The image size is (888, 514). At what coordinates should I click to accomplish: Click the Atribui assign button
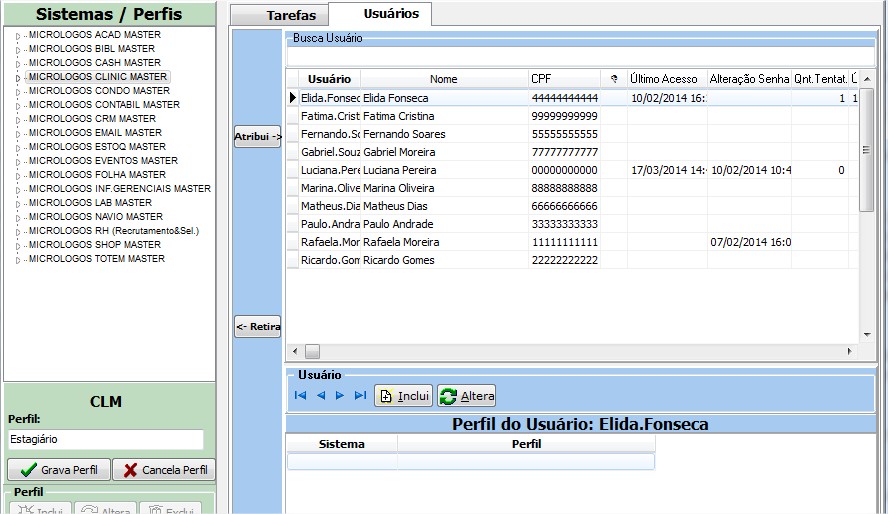tap(258, 137)
